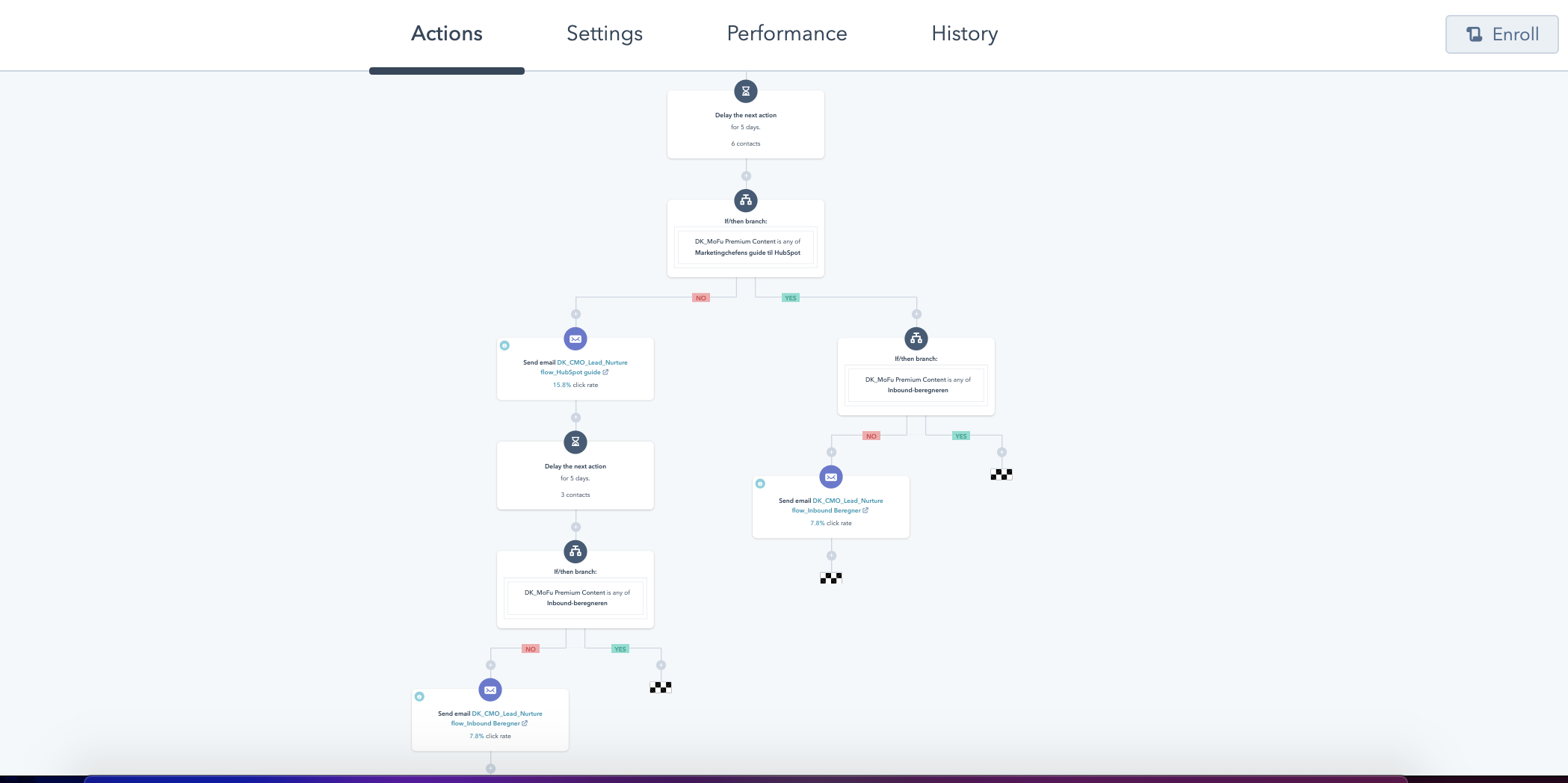
Task: View the 6 contacts in the delay
Action: click(745, 143)
